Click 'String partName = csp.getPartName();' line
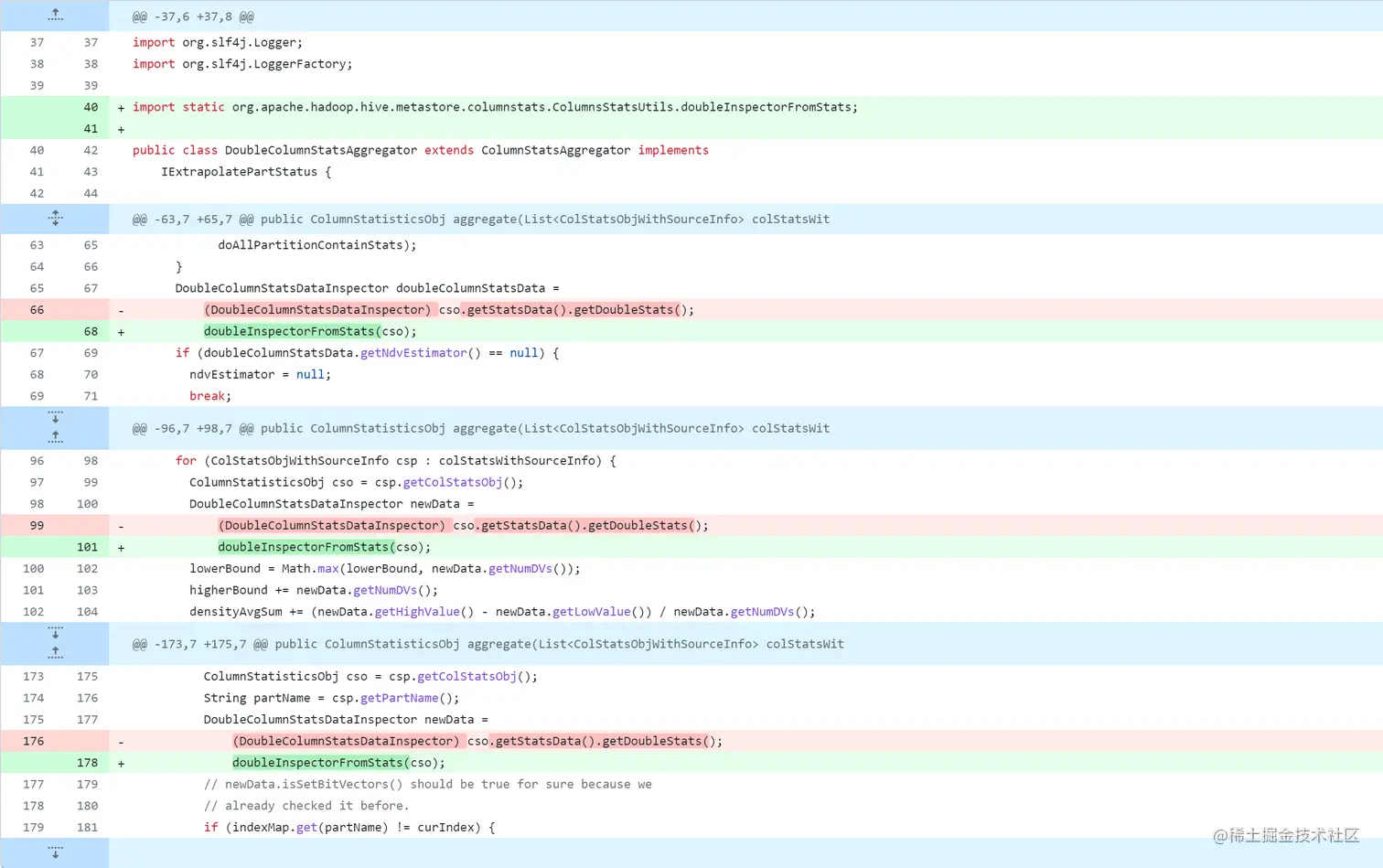The height and width of the screenshot is (868, 1383). click(x=331, y=698)
